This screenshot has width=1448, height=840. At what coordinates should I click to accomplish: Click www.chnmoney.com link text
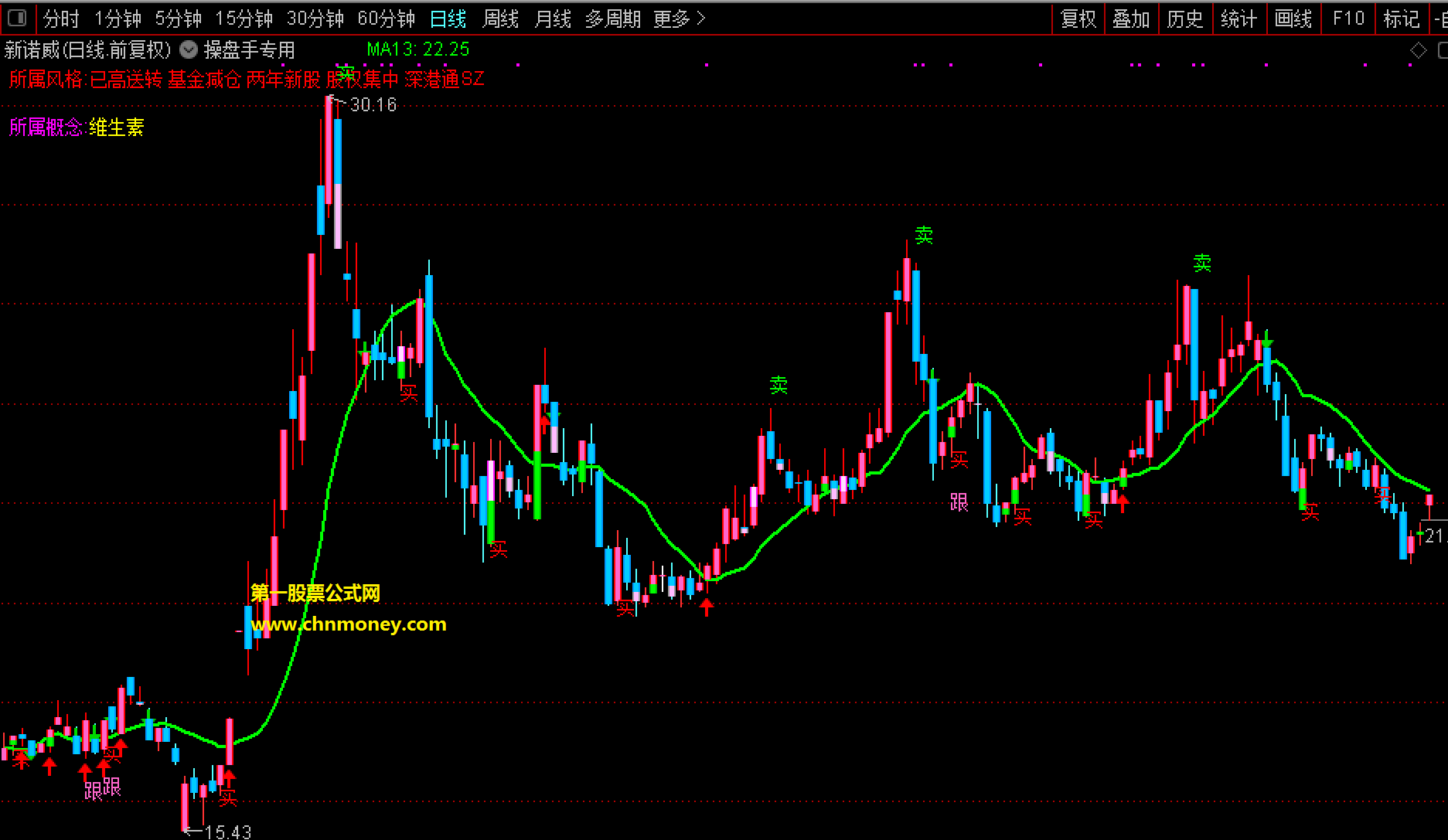(x=349, y=624)
